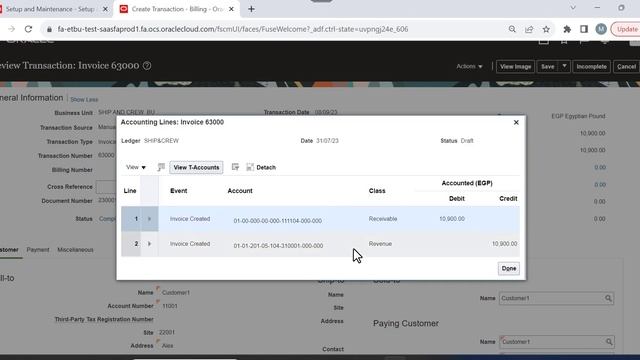Select row header for line 1
Viewport: 640px width, 360px height.
click(x=131, y=219)
